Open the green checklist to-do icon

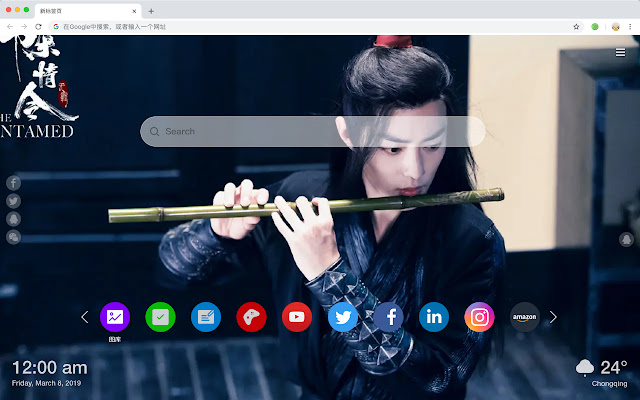(160, 317)
